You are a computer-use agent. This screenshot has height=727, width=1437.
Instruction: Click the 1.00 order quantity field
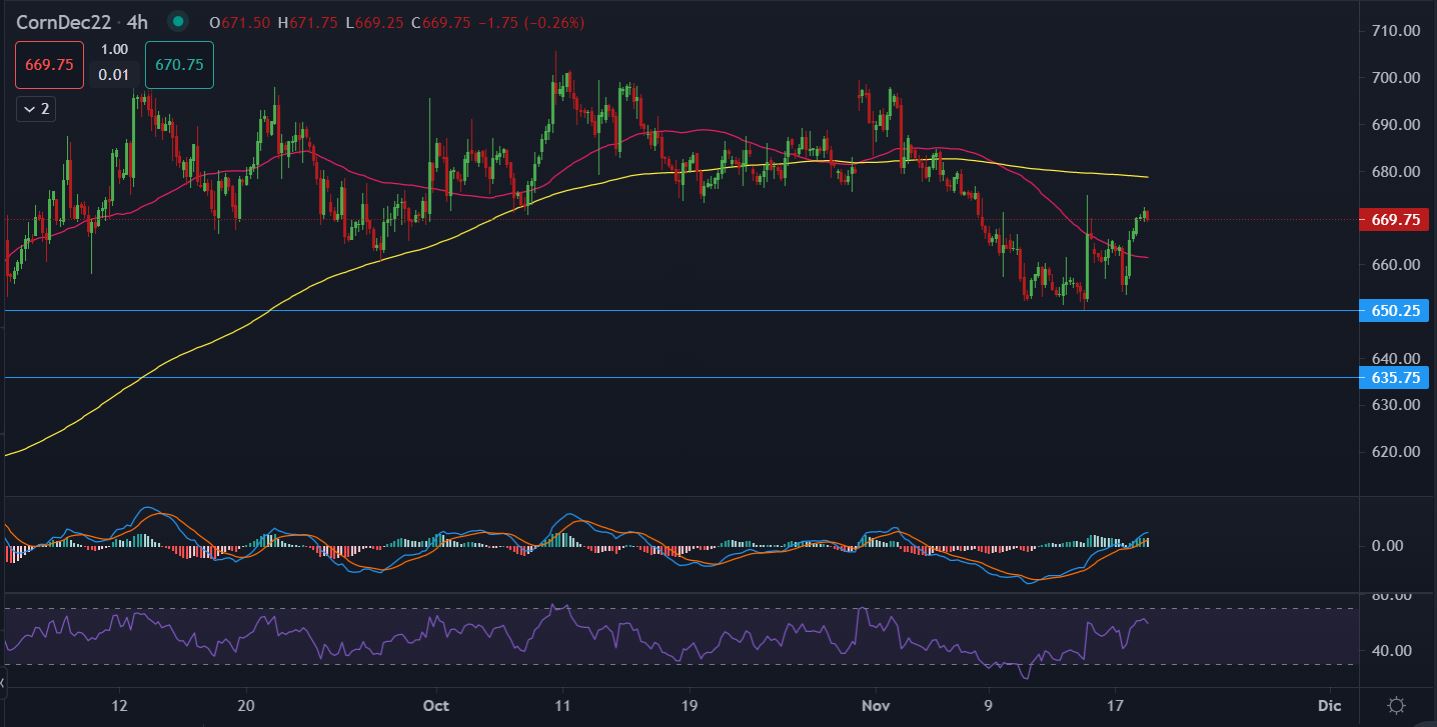click(114, 49)
